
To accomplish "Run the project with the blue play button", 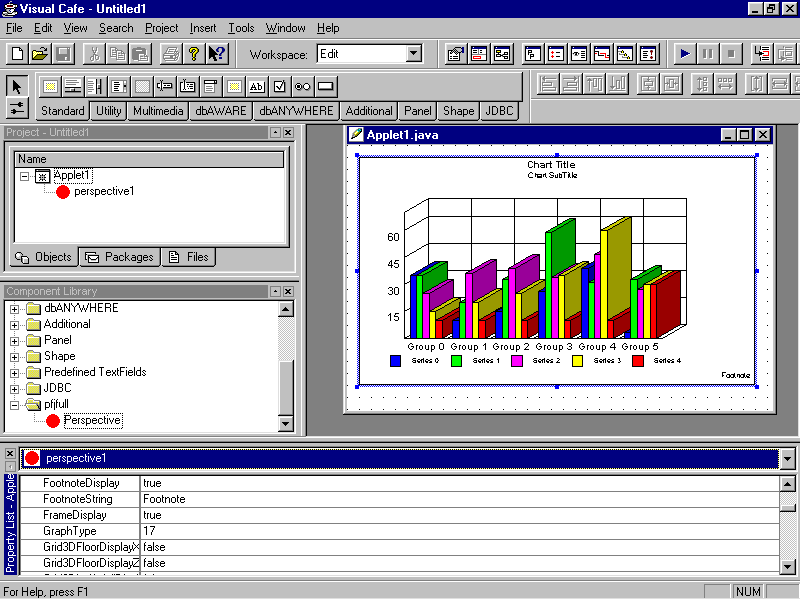I will tap(685, 54).
